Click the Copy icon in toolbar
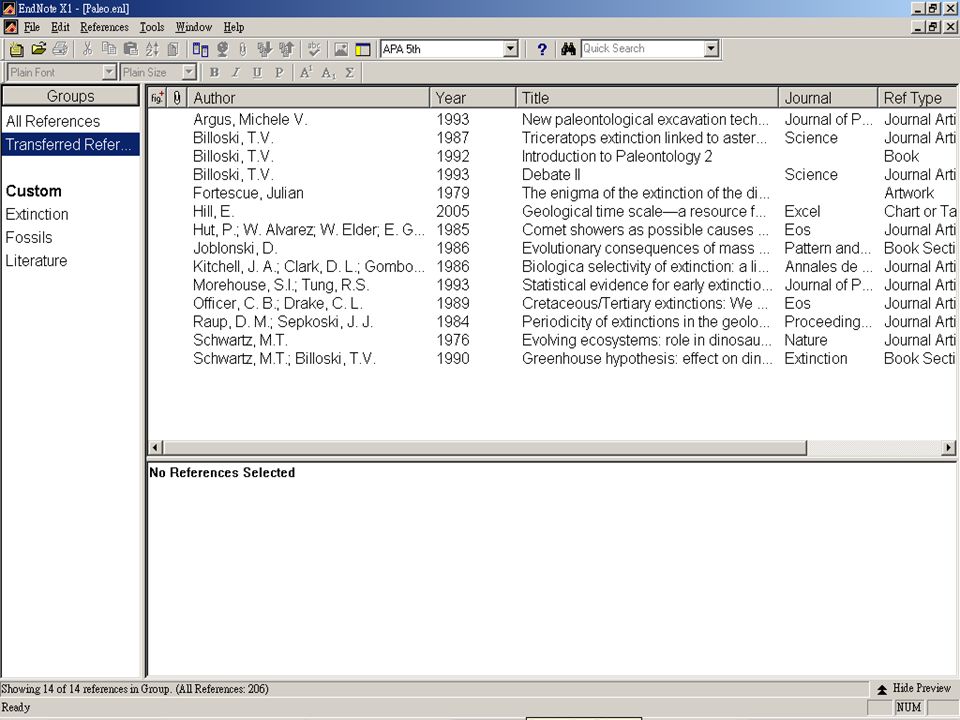The image size is (960, 720). pos(109,49)
